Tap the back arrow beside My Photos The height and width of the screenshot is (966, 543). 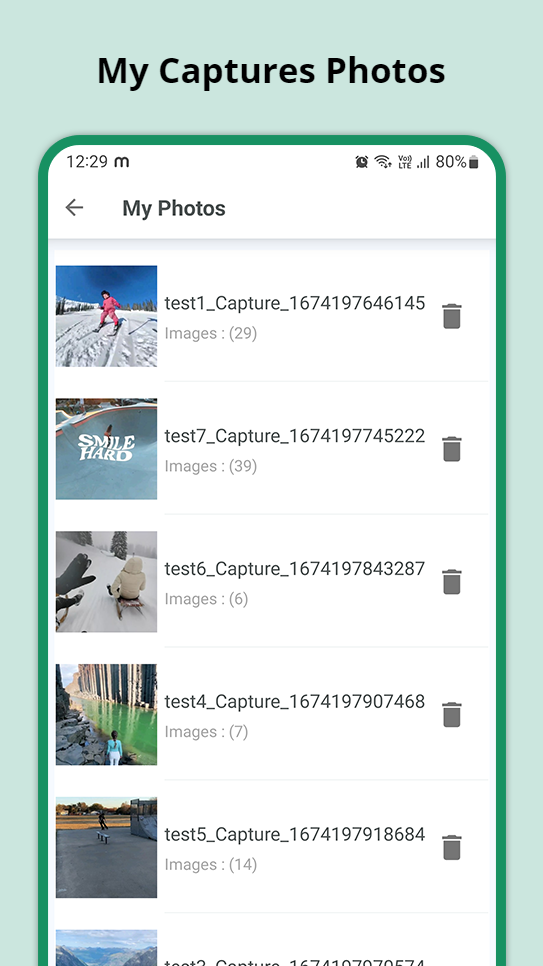(x=74, y=208)
